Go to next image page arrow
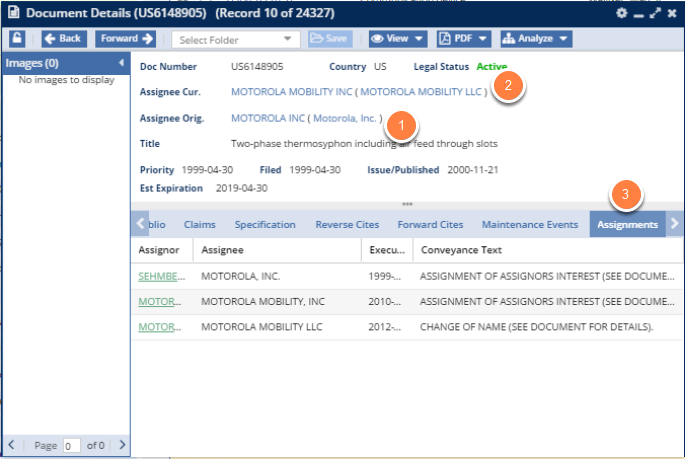The height and width of the screenshot is (459, 685). 122,445
